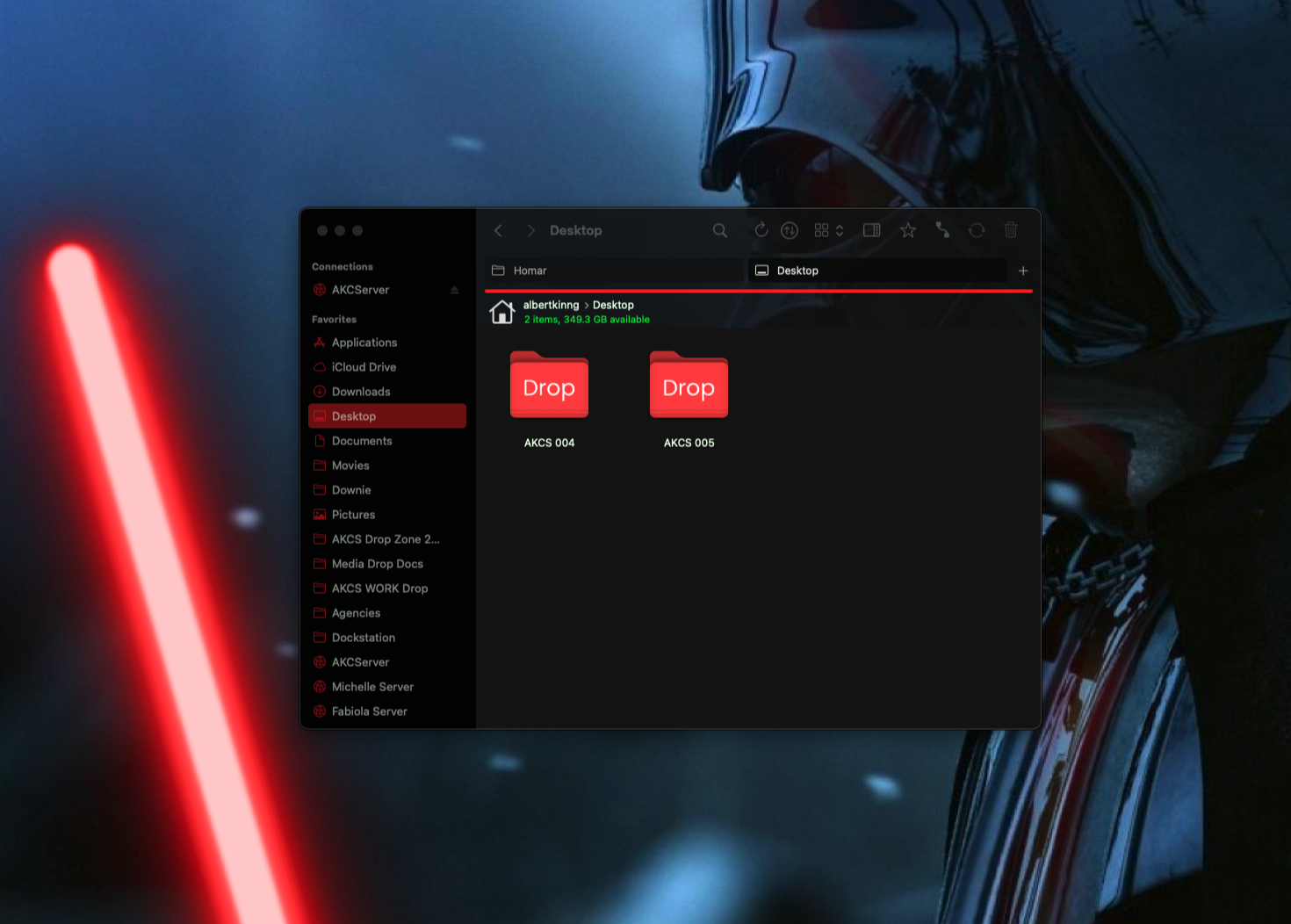
Task: Open Downloads in the sidebar
Action: coord(387,392)
